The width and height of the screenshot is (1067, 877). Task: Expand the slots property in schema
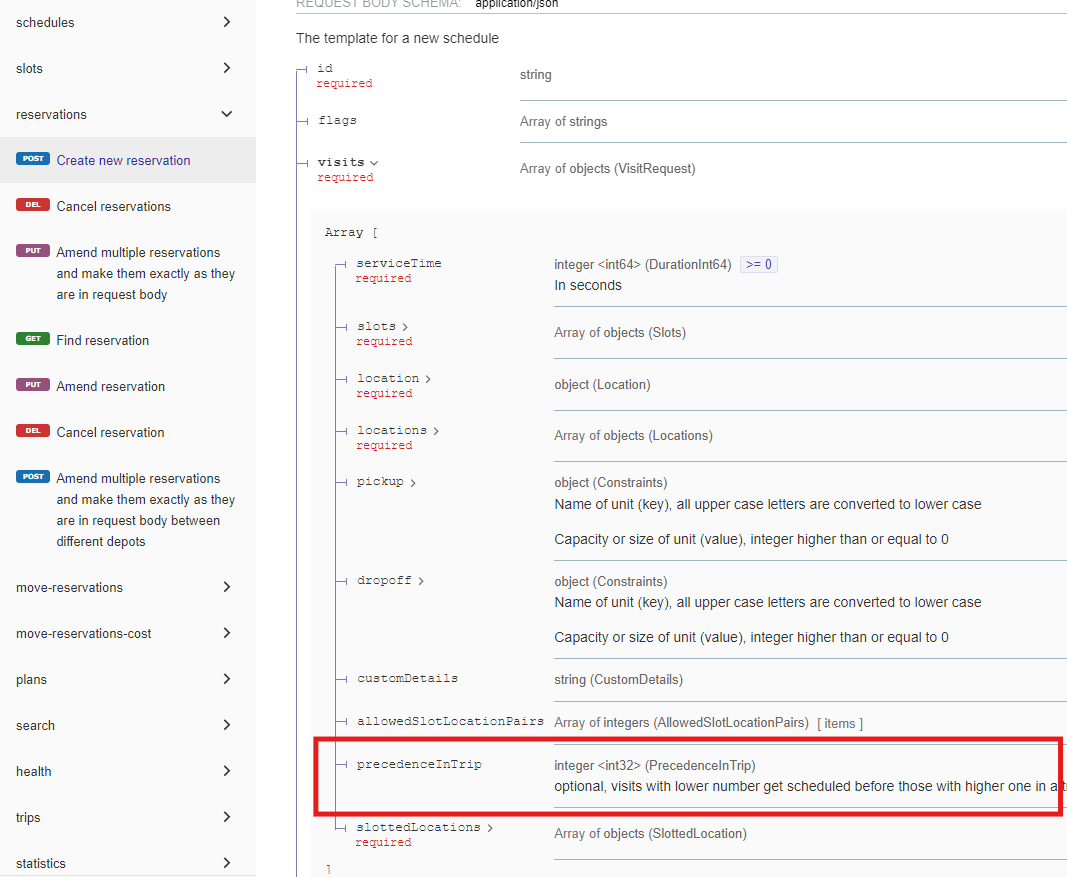pyautogui.click(x=382, y=326)
